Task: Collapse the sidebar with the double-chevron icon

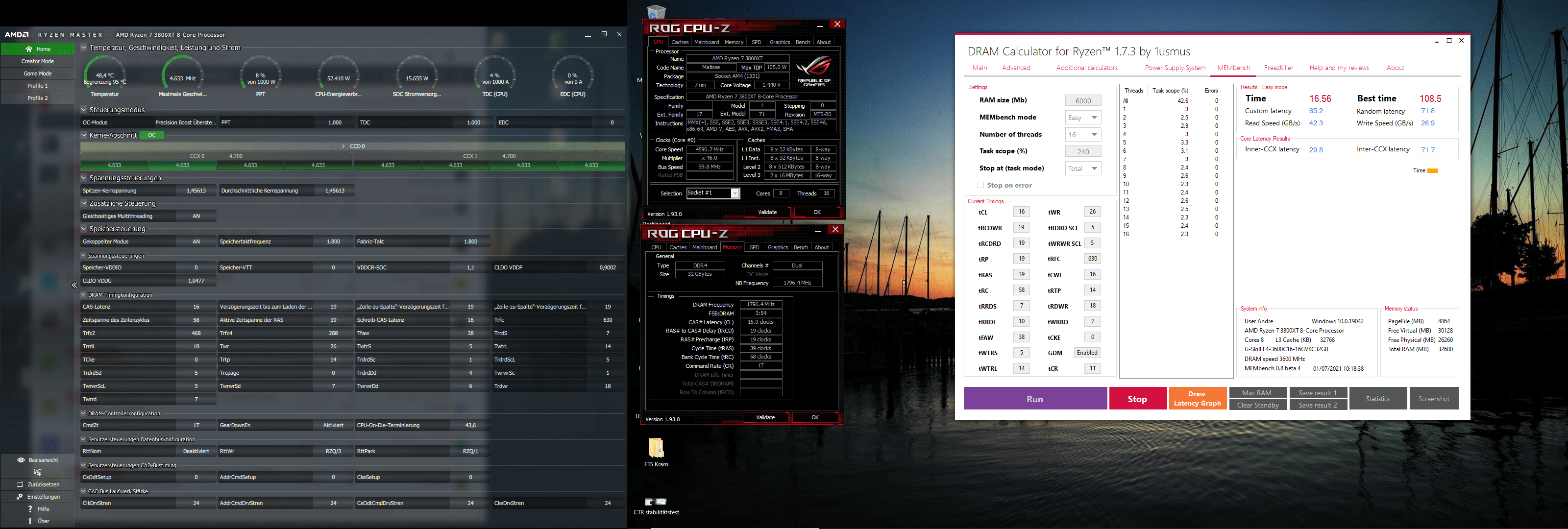Action: click(74, 285)
